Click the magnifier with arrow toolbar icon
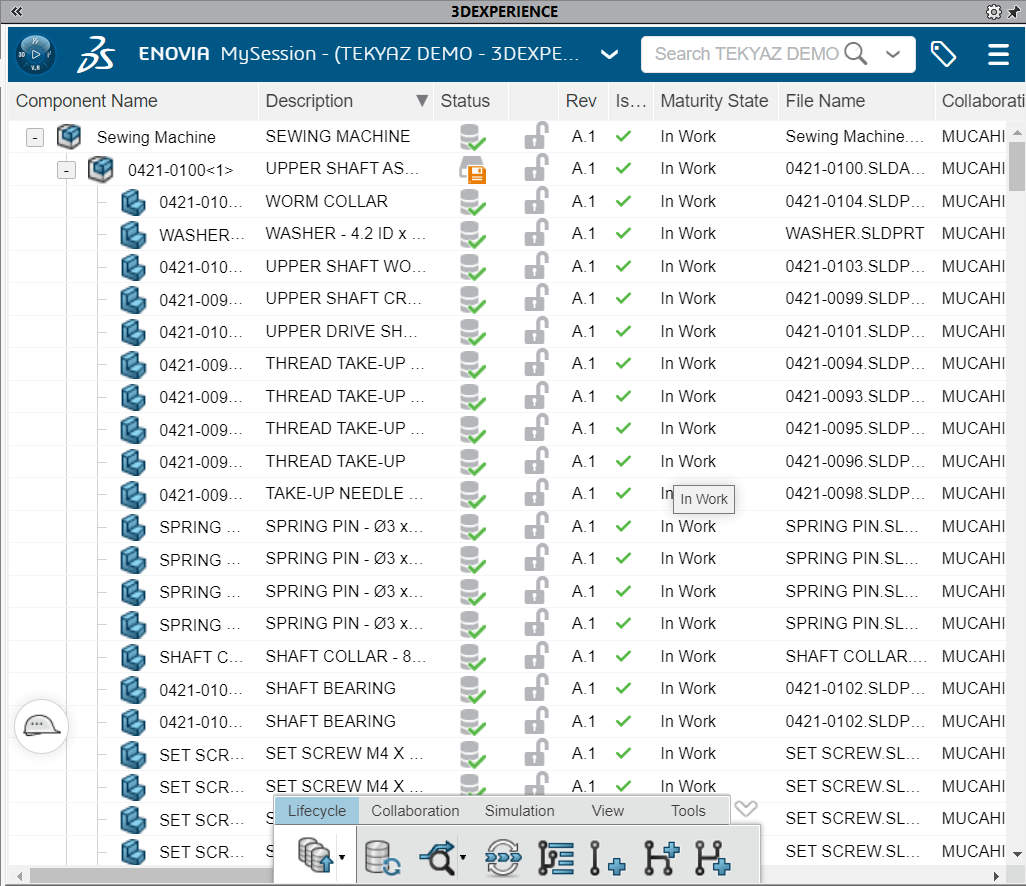1026x886 pixels. (437, 857)
